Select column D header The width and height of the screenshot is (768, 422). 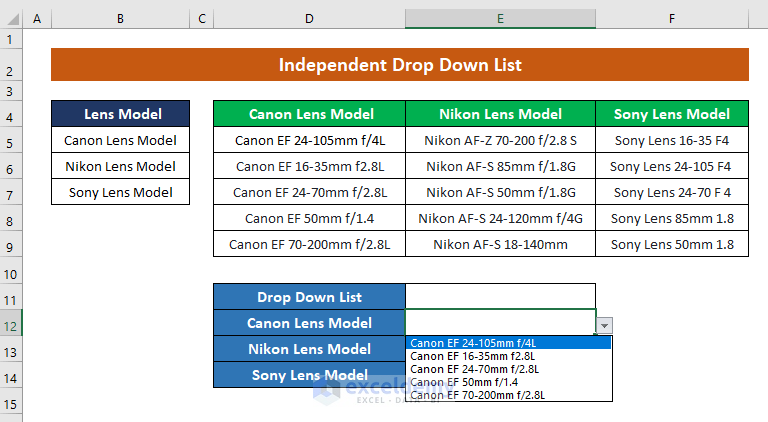point(309,19)
